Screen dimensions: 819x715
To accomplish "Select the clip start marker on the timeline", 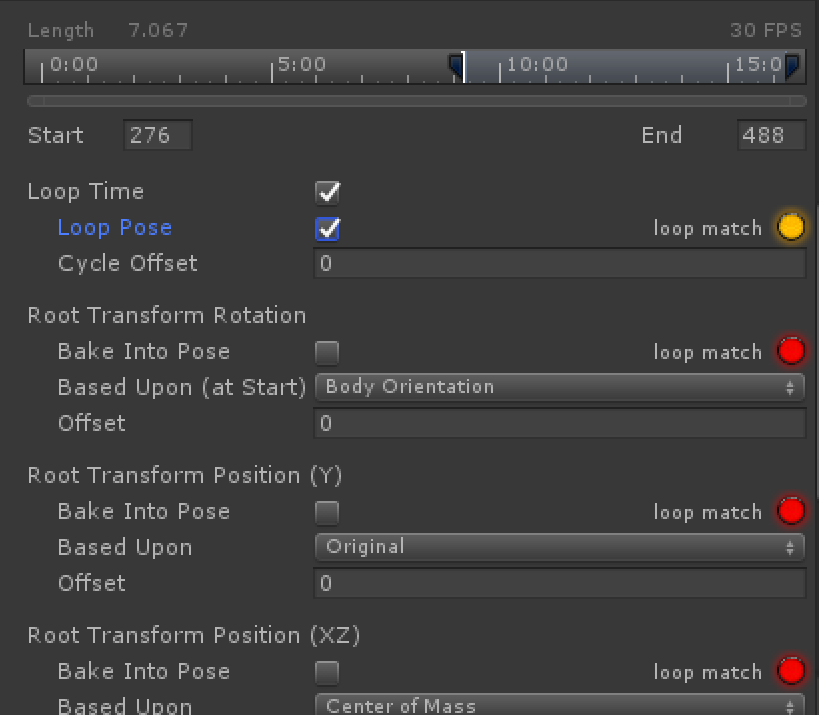I will pos(457,66).
